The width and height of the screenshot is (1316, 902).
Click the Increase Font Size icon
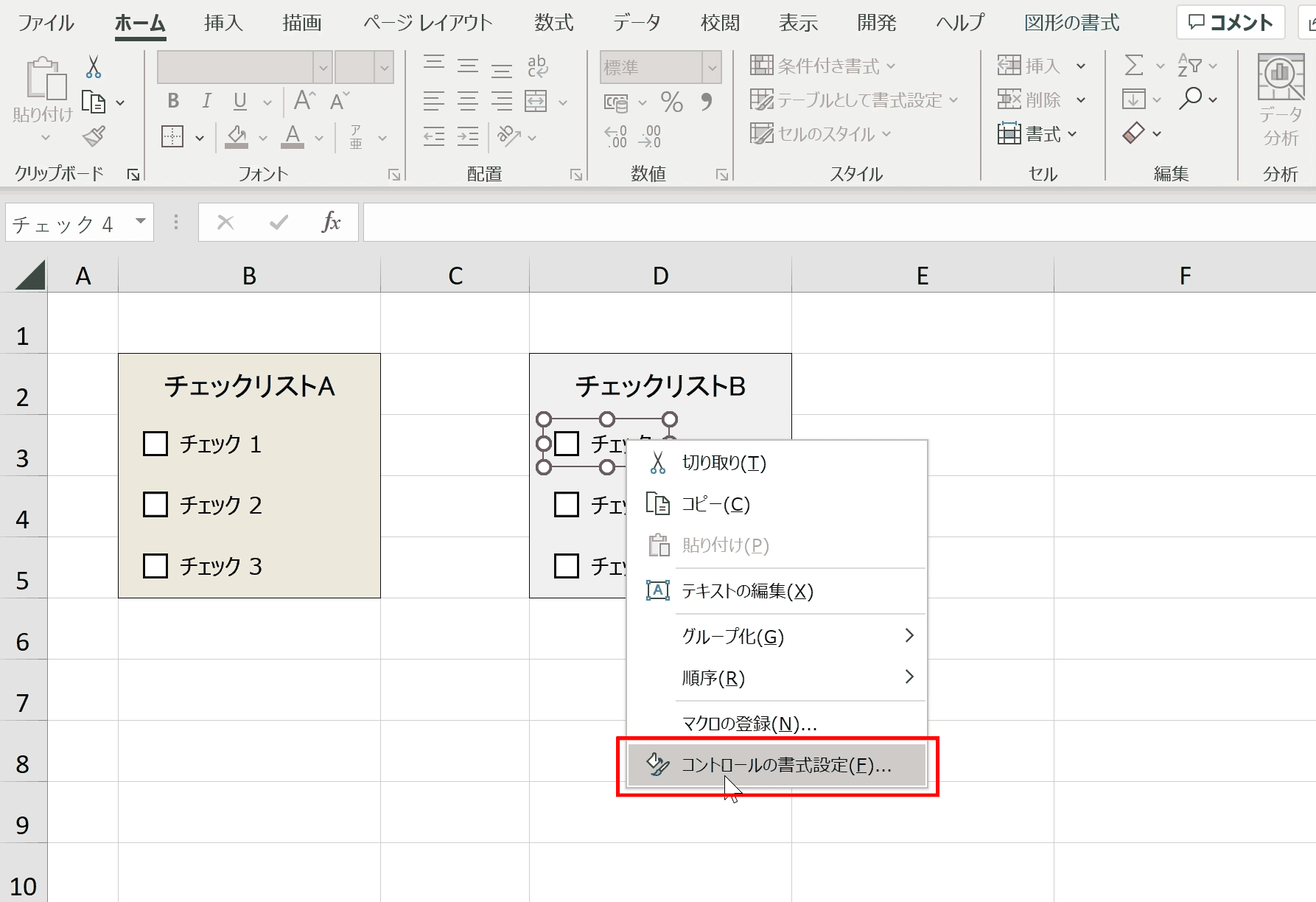click(304, 100)
